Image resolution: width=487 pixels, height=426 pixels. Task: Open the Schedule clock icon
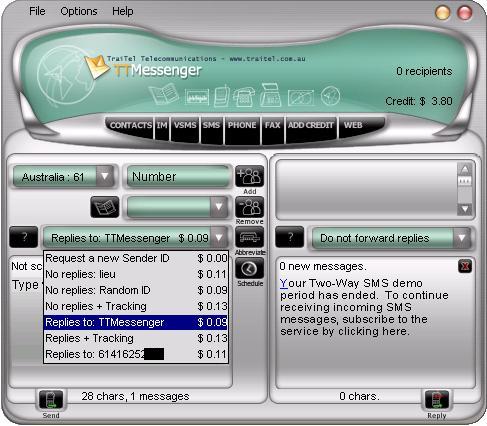[x=249, y=269]
